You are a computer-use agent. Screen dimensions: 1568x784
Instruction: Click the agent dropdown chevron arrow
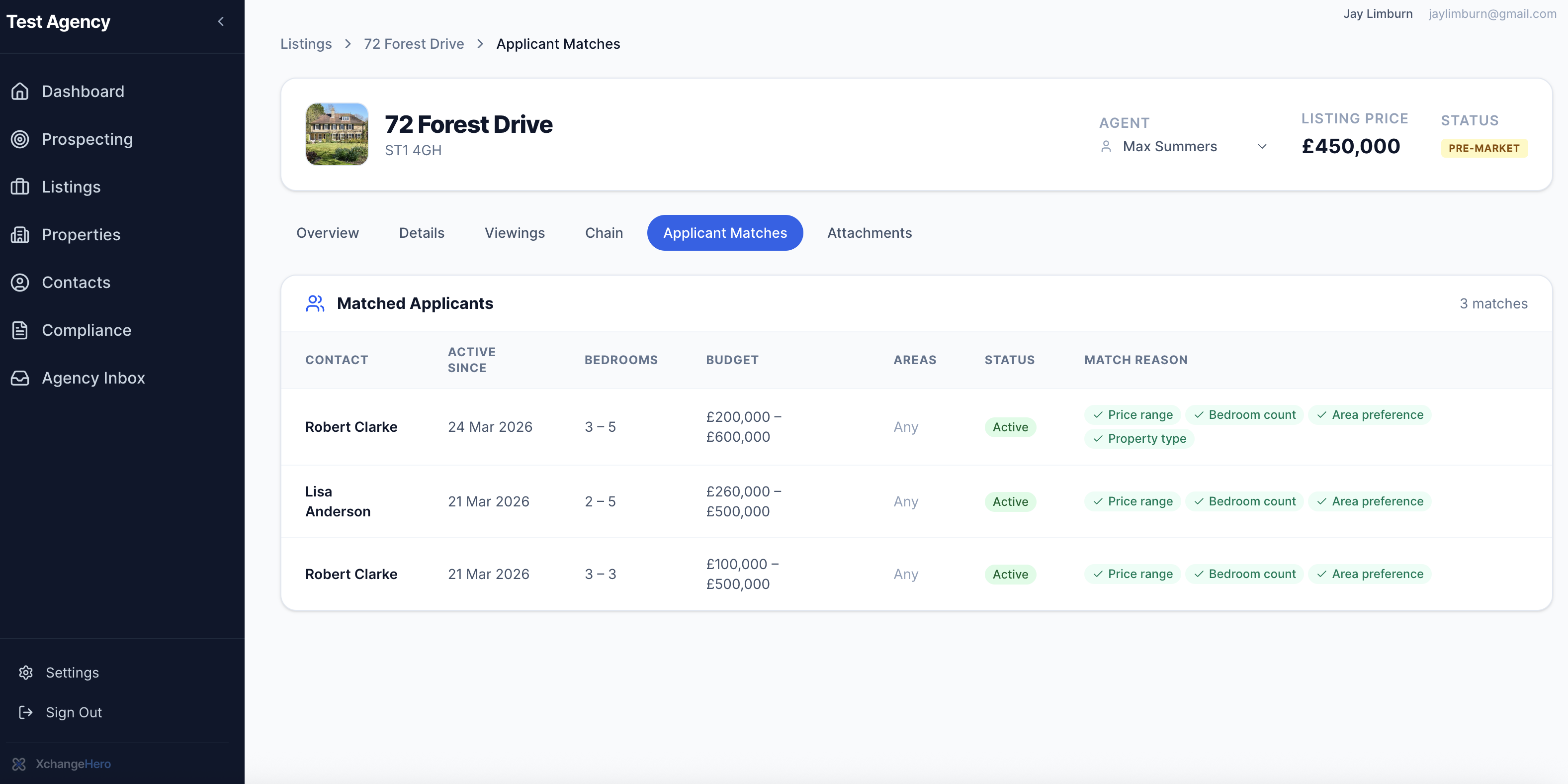(x=1262, y=147)
